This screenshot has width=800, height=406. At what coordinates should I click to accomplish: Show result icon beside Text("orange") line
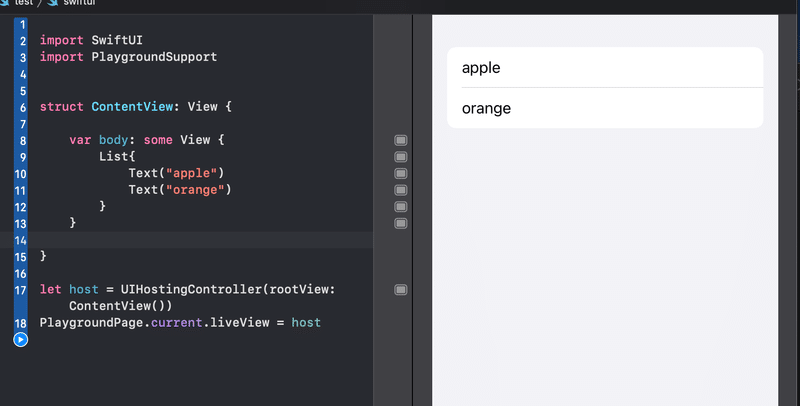pyautogui.click(x=401, y=190)
